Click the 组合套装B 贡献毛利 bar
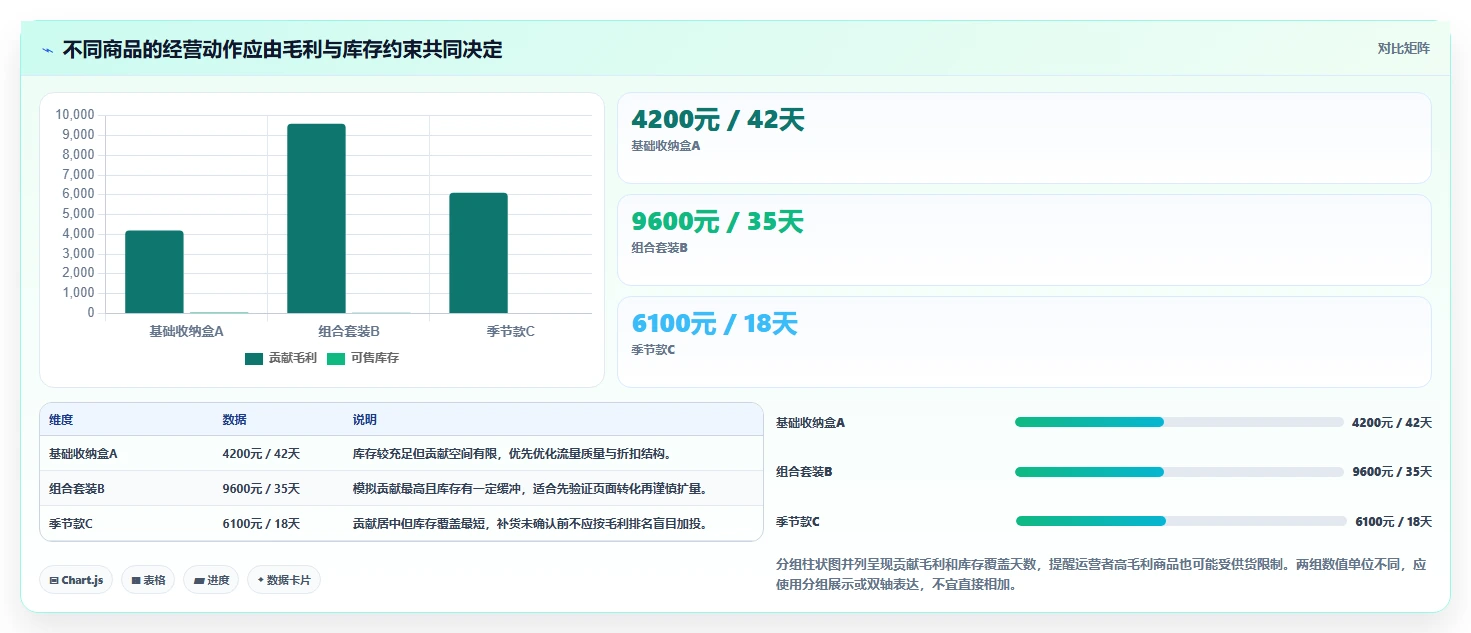Viewport: 1471px width, 633px height. 316,218
